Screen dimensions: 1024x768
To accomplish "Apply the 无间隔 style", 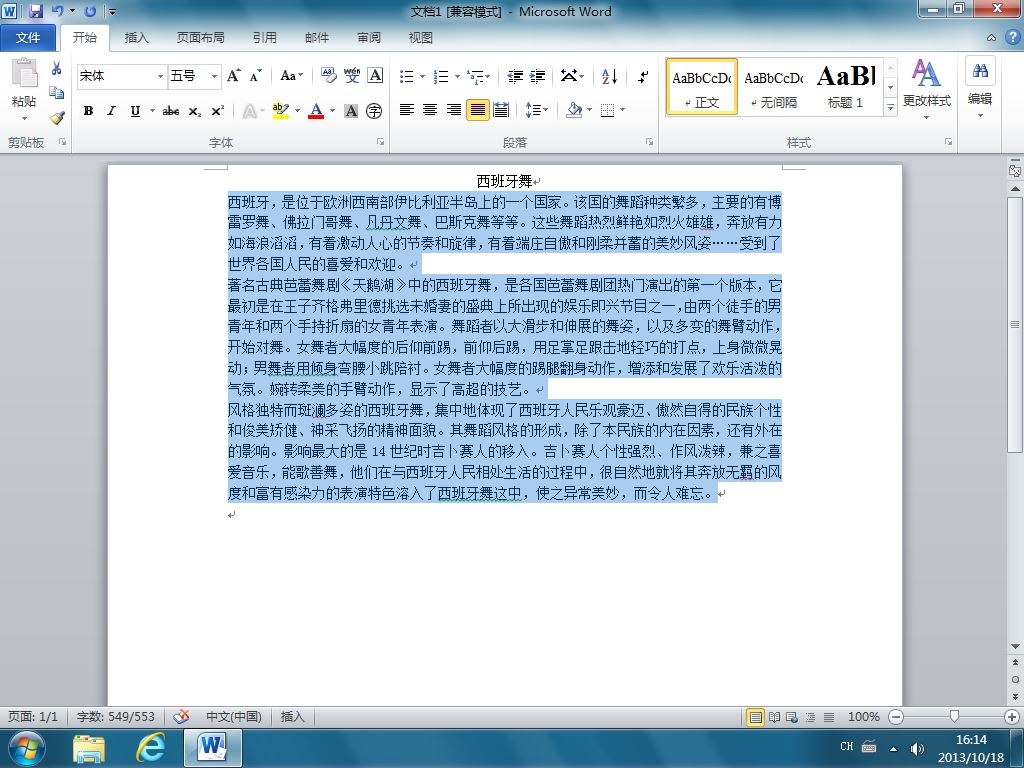I will 774,86.
